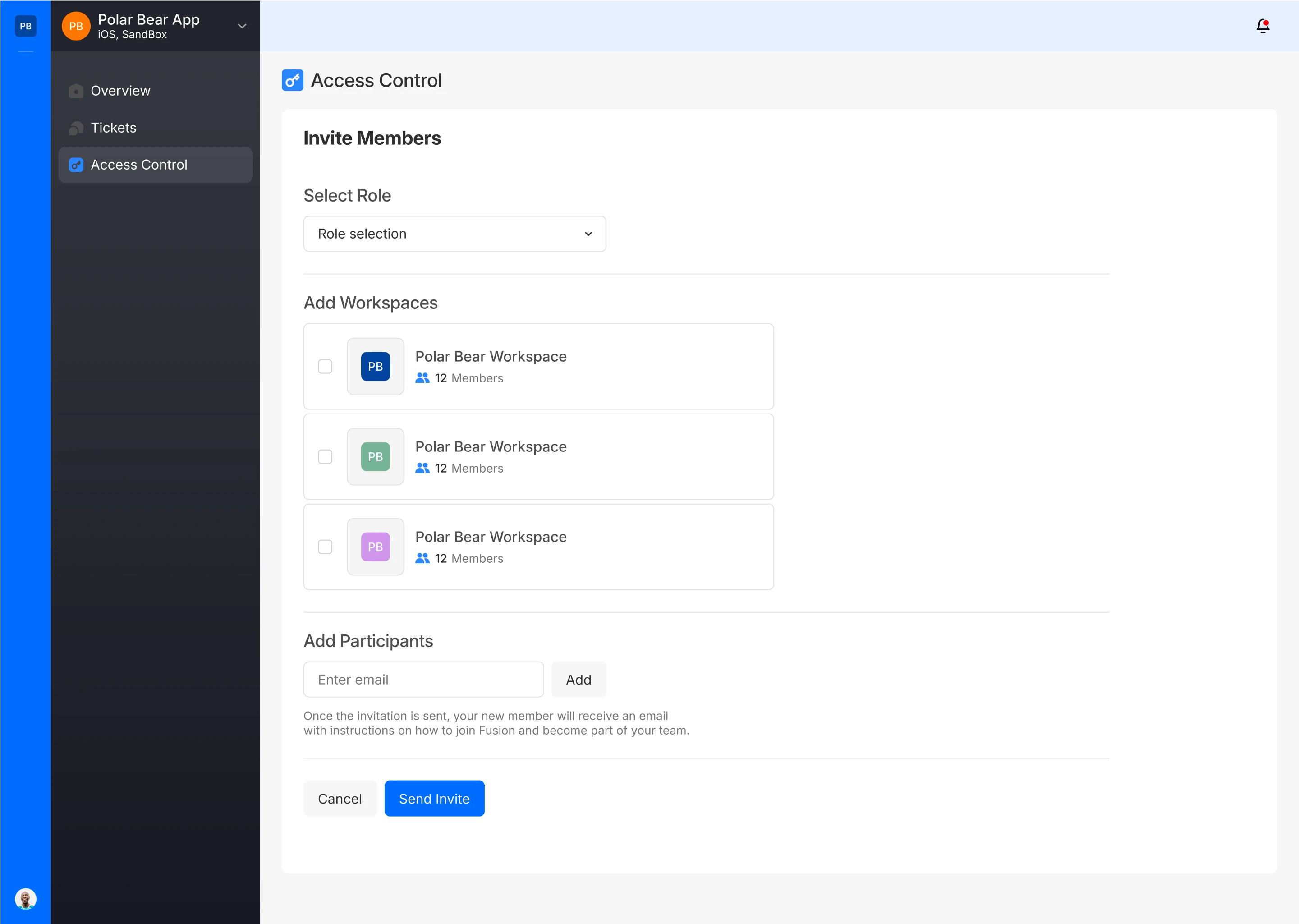Click the Access Control key icon in header
Image resolution: width=1299 pixels, height=924 pixels.
[292, 80]
